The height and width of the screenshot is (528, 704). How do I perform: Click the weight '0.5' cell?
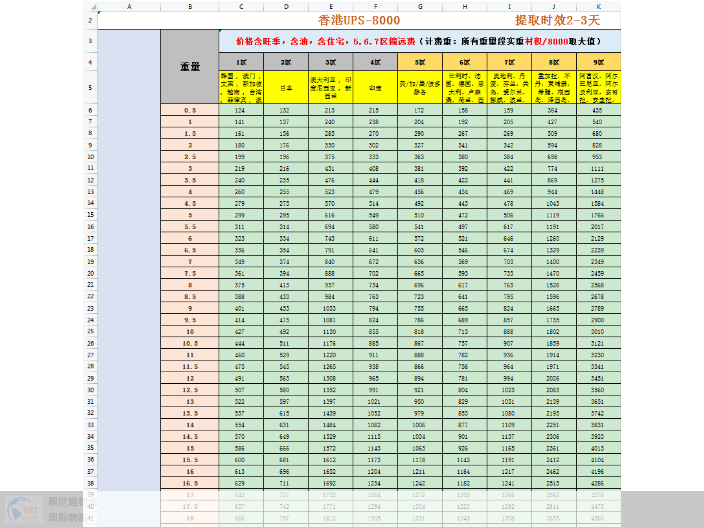tap(190, 110)
